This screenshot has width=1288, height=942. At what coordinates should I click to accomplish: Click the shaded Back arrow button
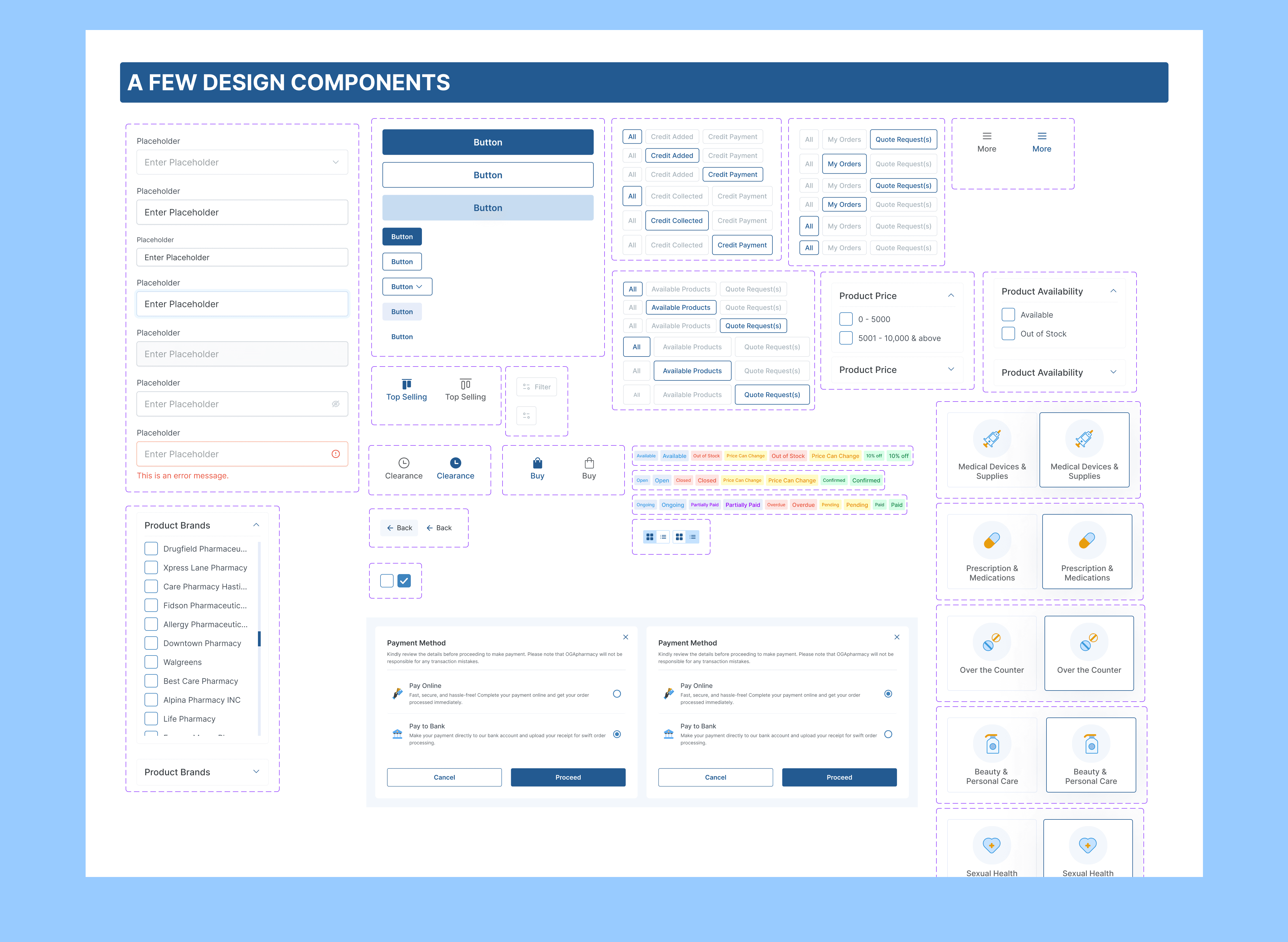(399, 528)
